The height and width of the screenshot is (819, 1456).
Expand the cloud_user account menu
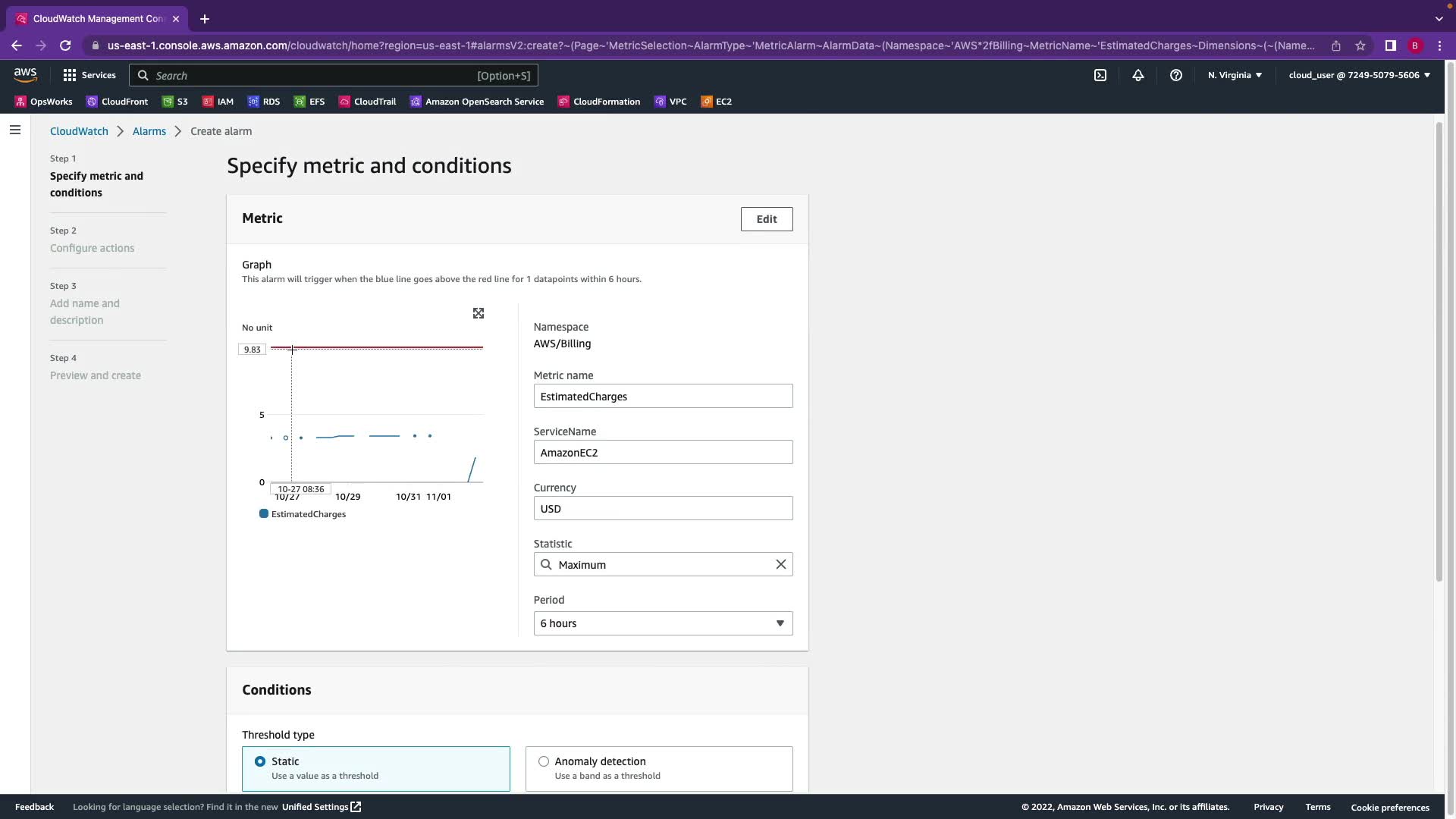(1359, 75)
